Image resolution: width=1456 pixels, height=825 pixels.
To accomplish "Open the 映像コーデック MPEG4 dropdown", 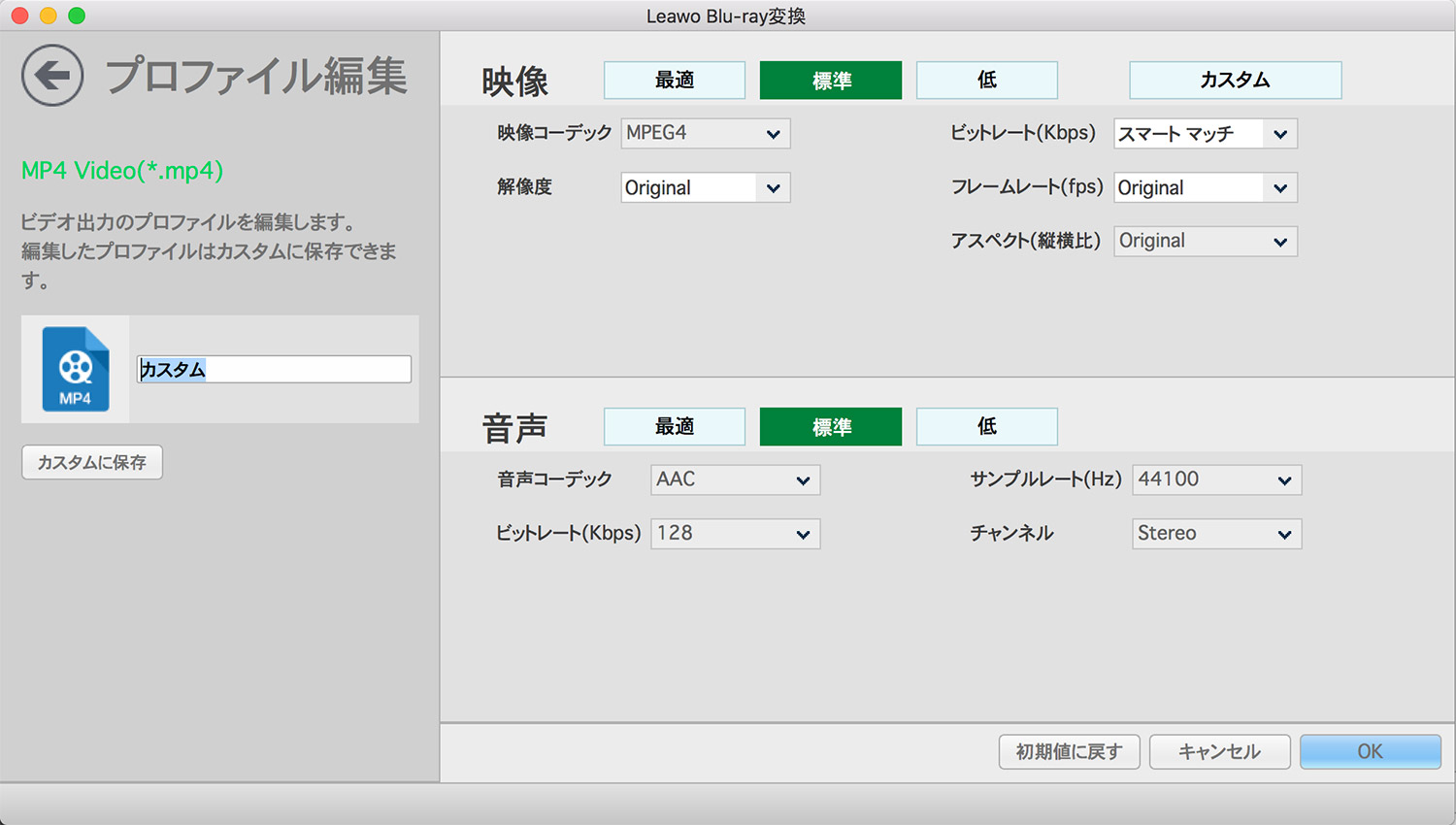I will 706,134.
